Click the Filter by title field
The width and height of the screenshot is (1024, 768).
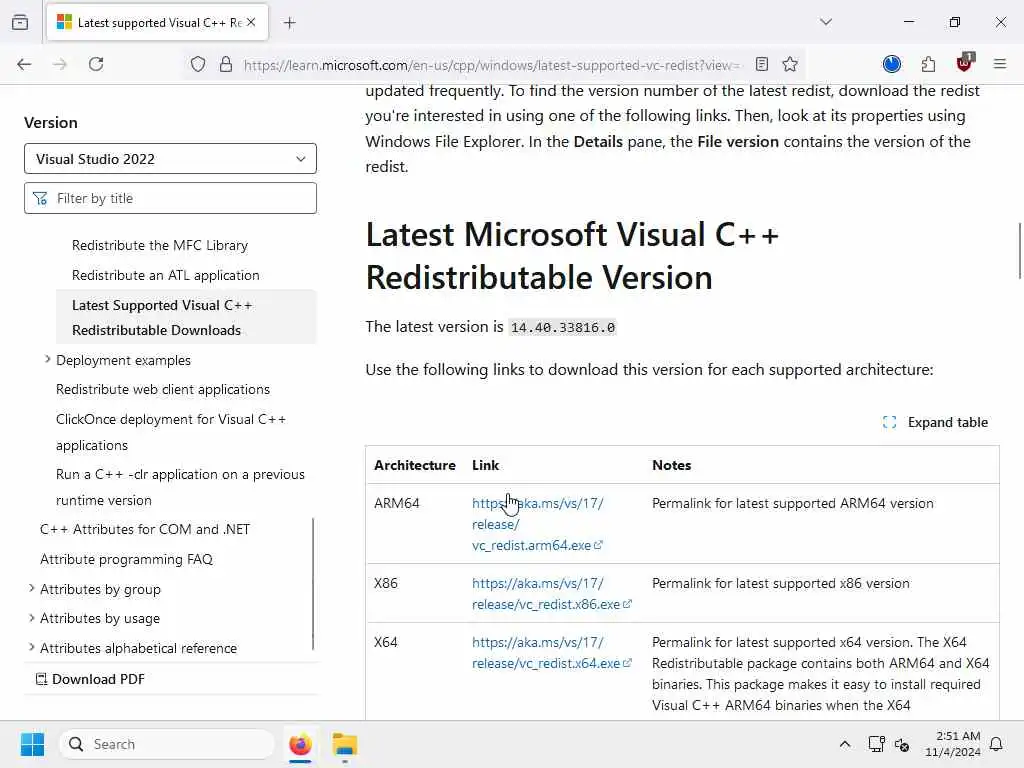pos(170,198)
